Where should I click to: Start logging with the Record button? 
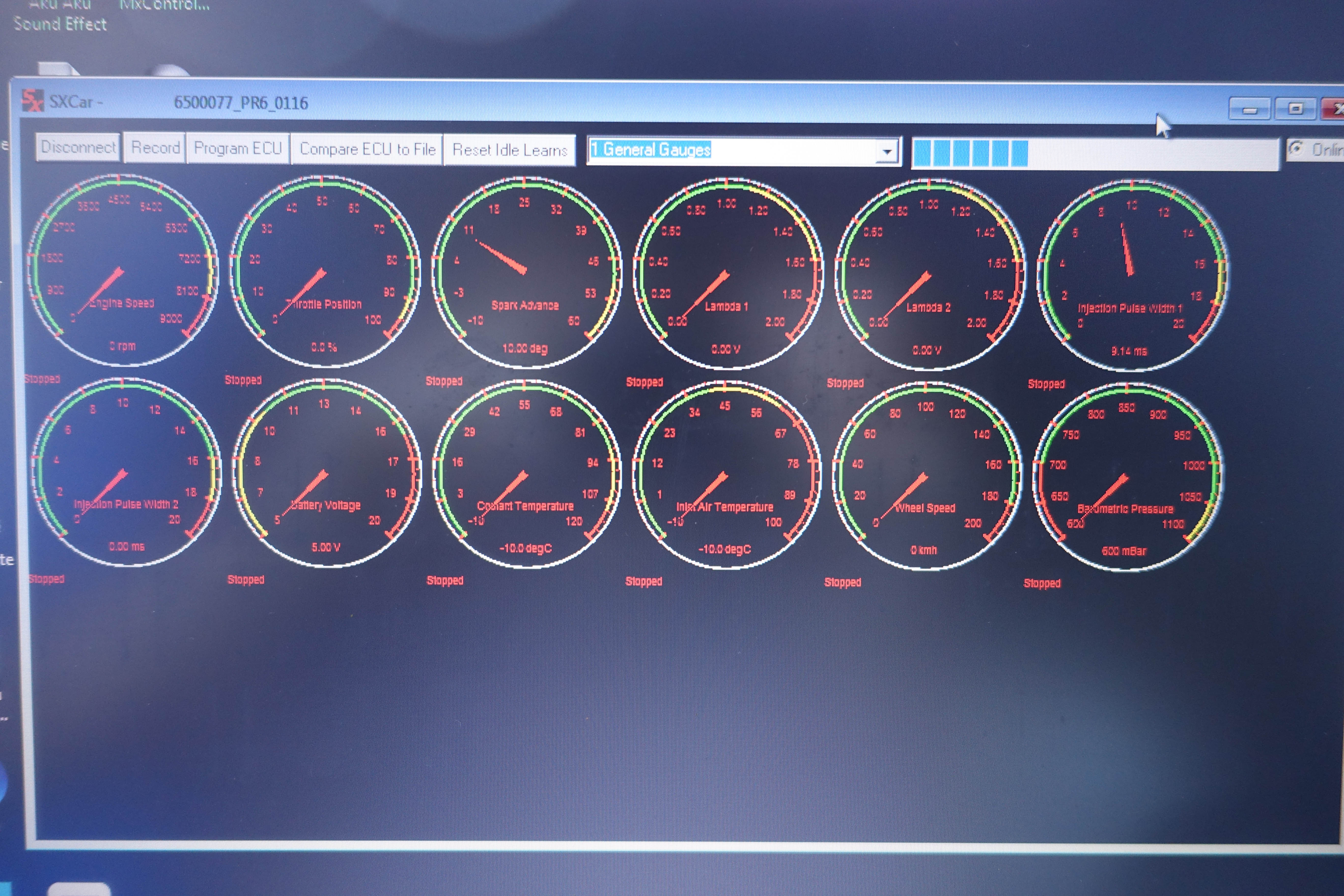[x=155, y=148]
